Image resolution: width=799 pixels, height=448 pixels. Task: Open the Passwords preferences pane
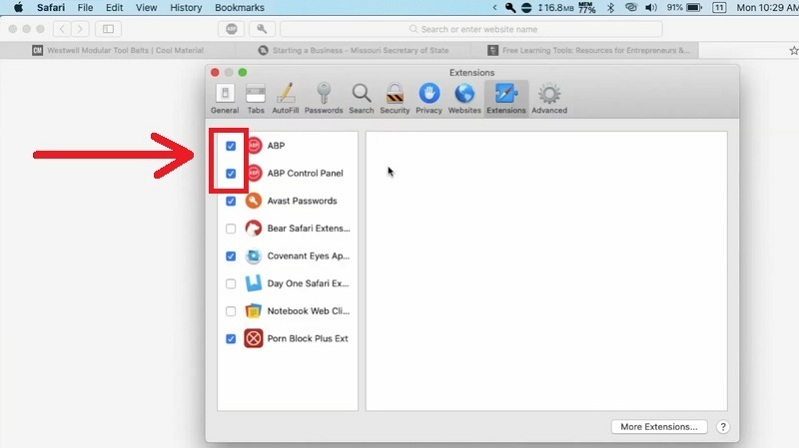323,98
